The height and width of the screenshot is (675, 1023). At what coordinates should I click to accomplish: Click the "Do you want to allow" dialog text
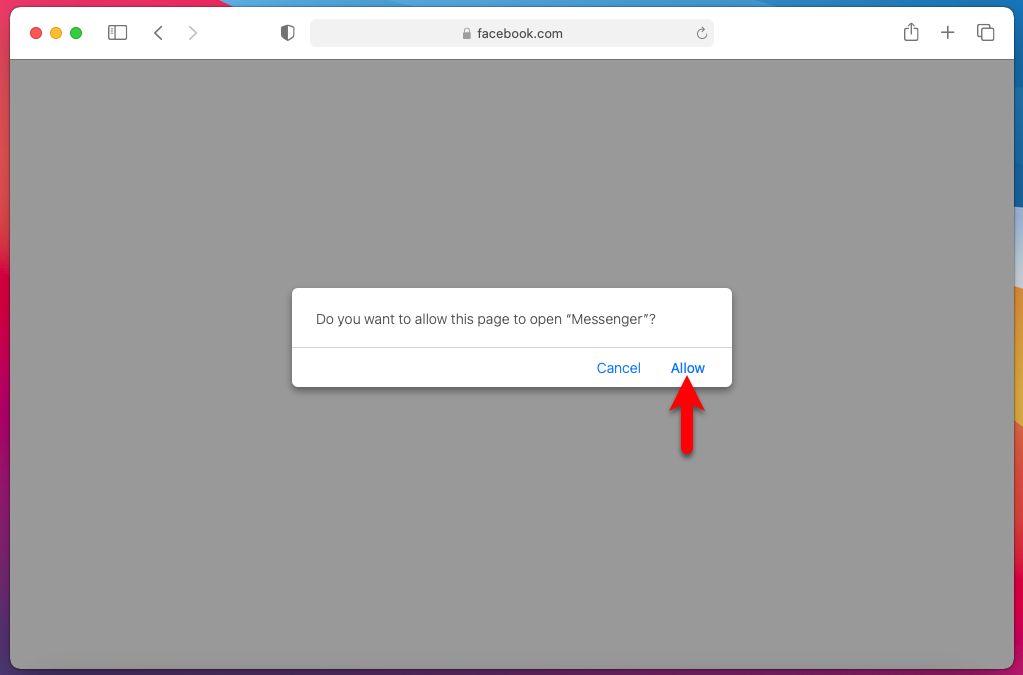point(485,319)
